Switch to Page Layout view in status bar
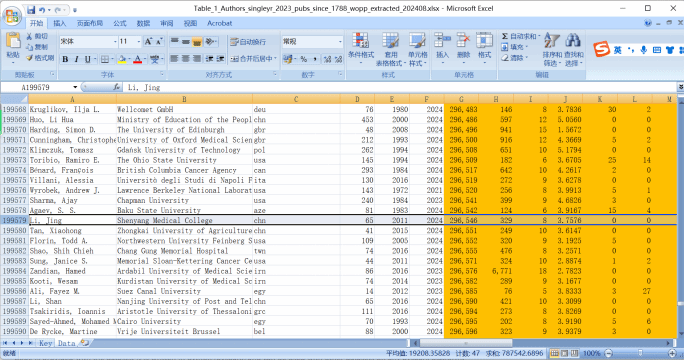The width and height of the screenshot is (684, 360). pos(564,353)
